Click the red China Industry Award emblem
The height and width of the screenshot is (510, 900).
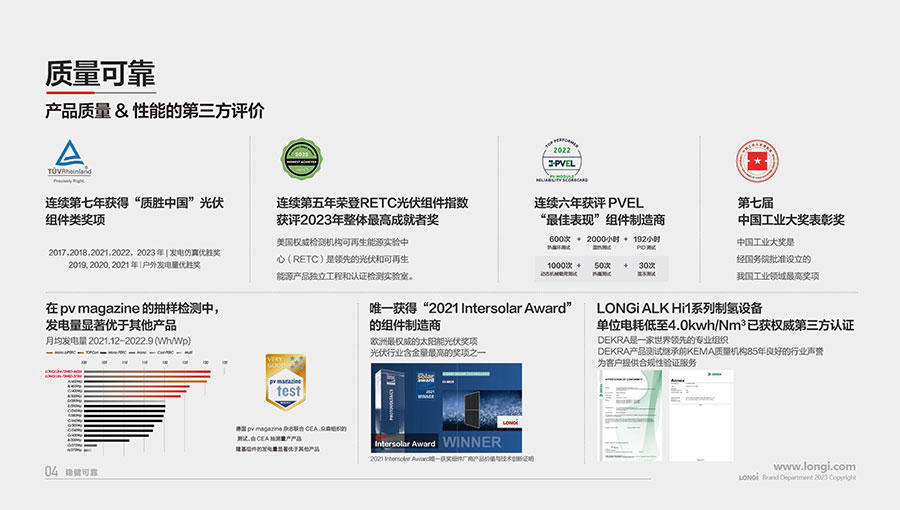click(x=757, y=161)
